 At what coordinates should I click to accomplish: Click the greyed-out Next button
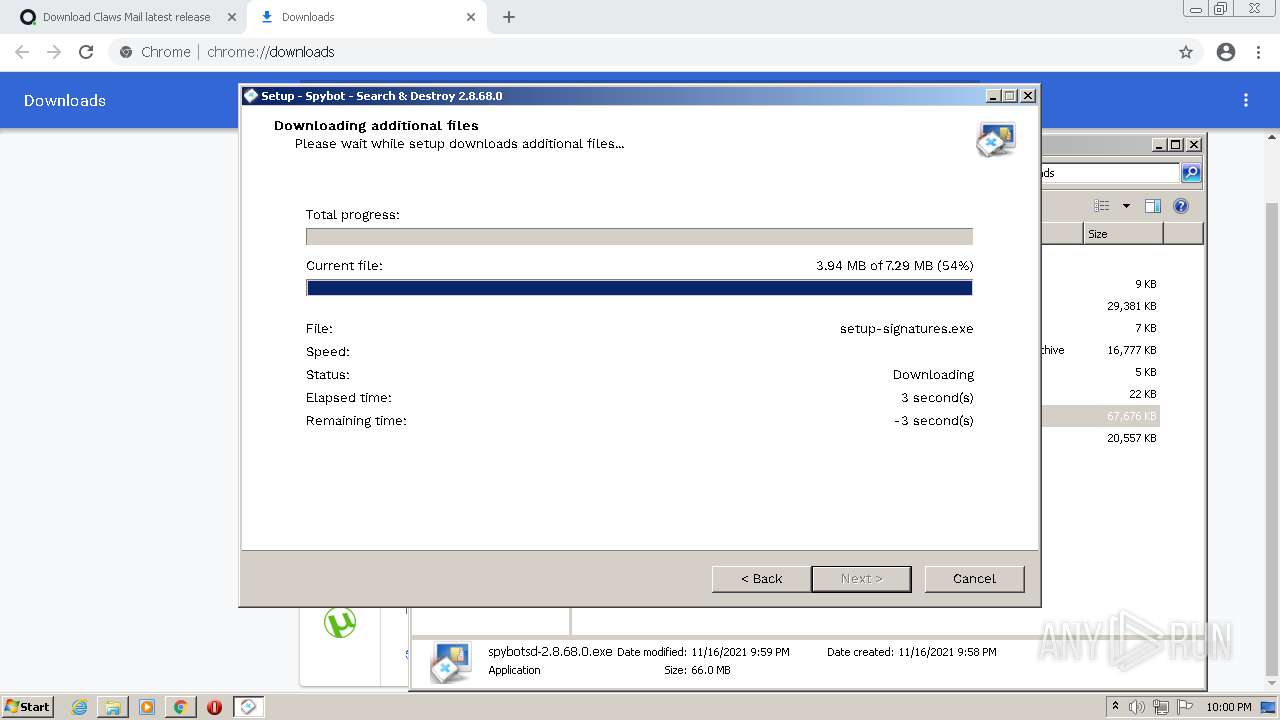click(x=861, y=578)
